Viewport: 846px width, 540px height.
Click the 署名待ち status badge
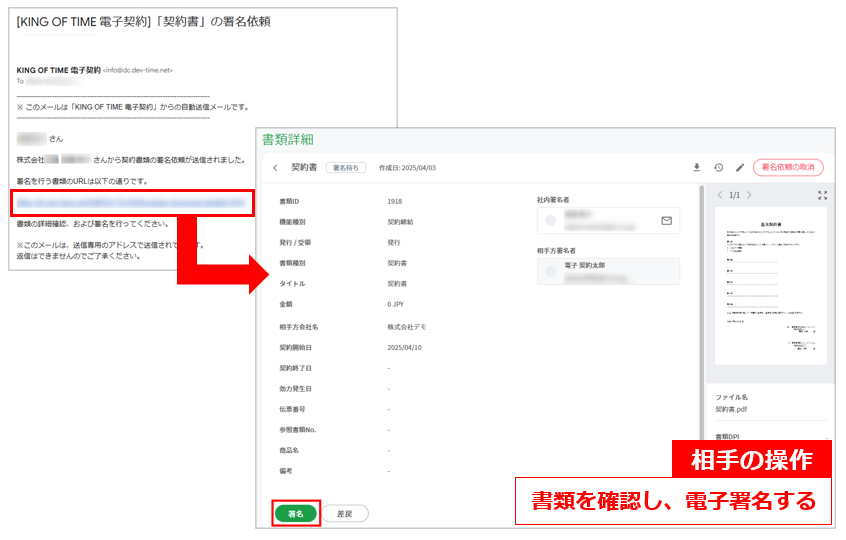(346, 168)
